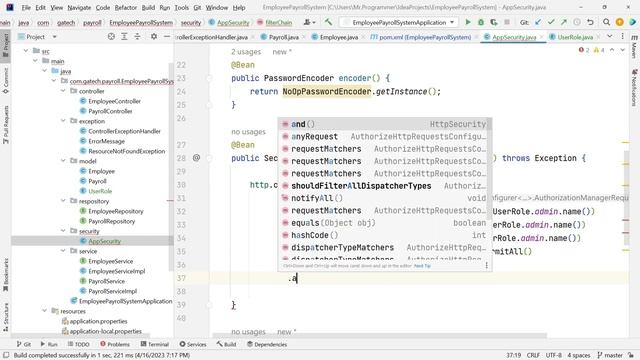
Task: Collapse the resources folder
Action: point(44,311)
